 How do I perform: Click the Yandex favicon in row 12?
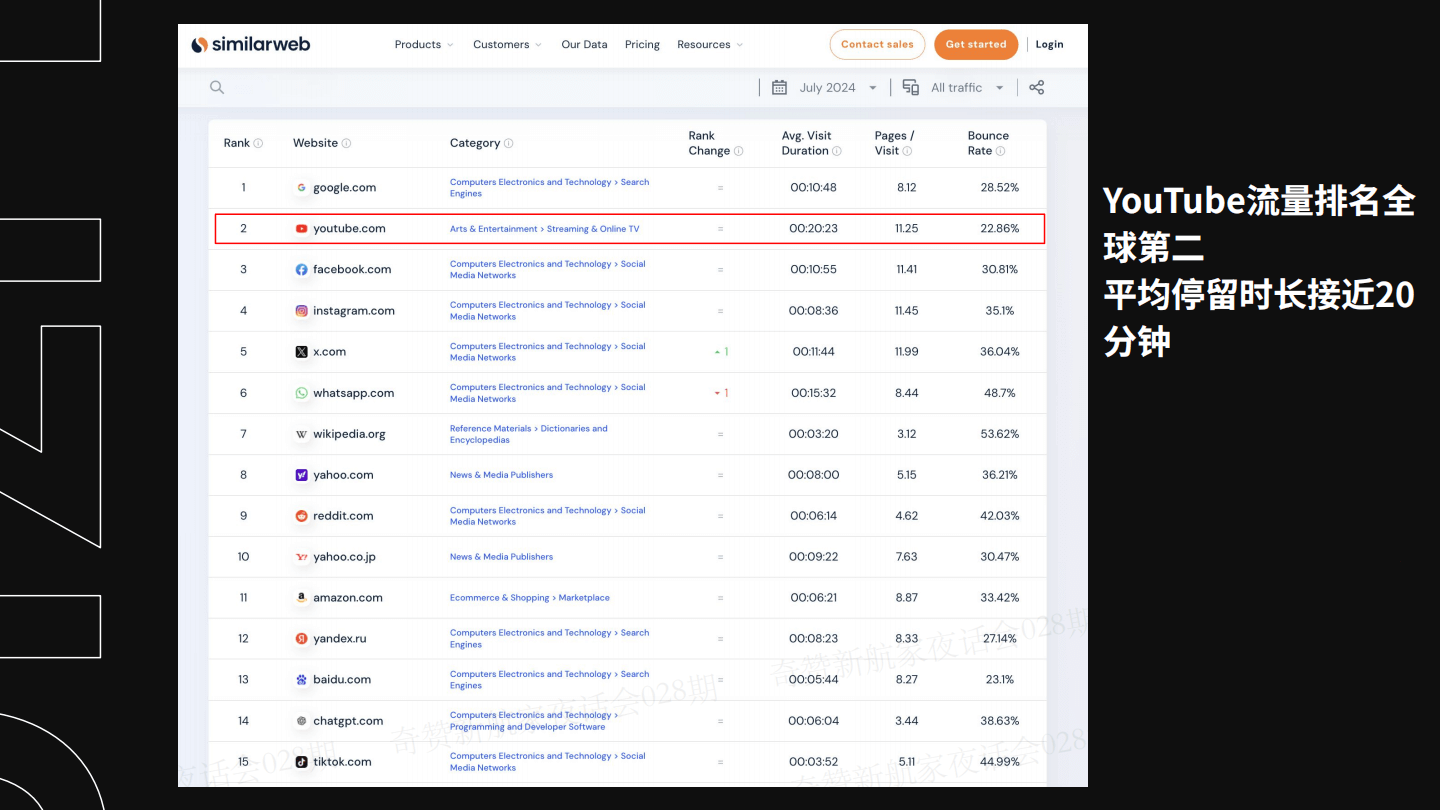tap(301, 638)
